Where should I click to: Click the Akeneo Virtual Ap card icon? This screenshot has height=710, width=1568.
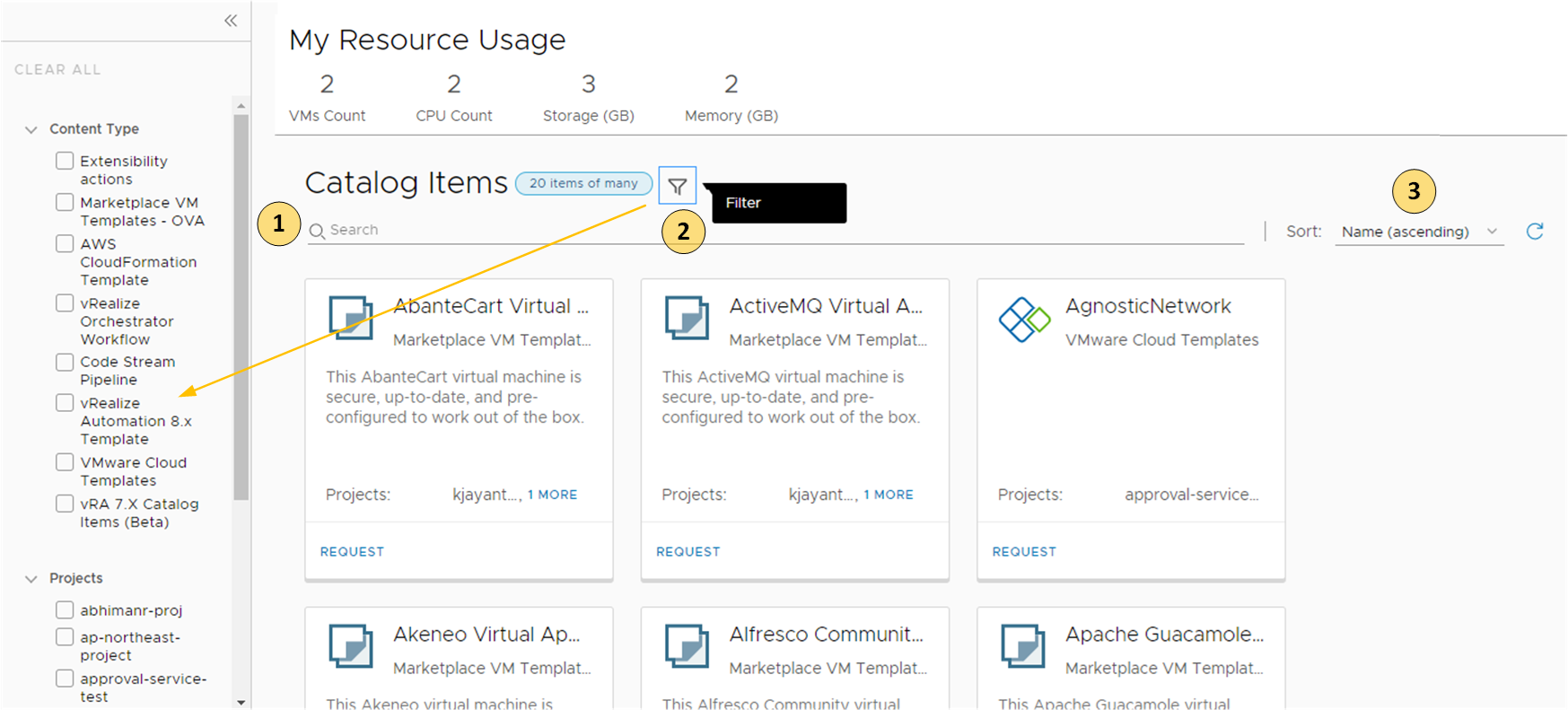click(351, 646)
